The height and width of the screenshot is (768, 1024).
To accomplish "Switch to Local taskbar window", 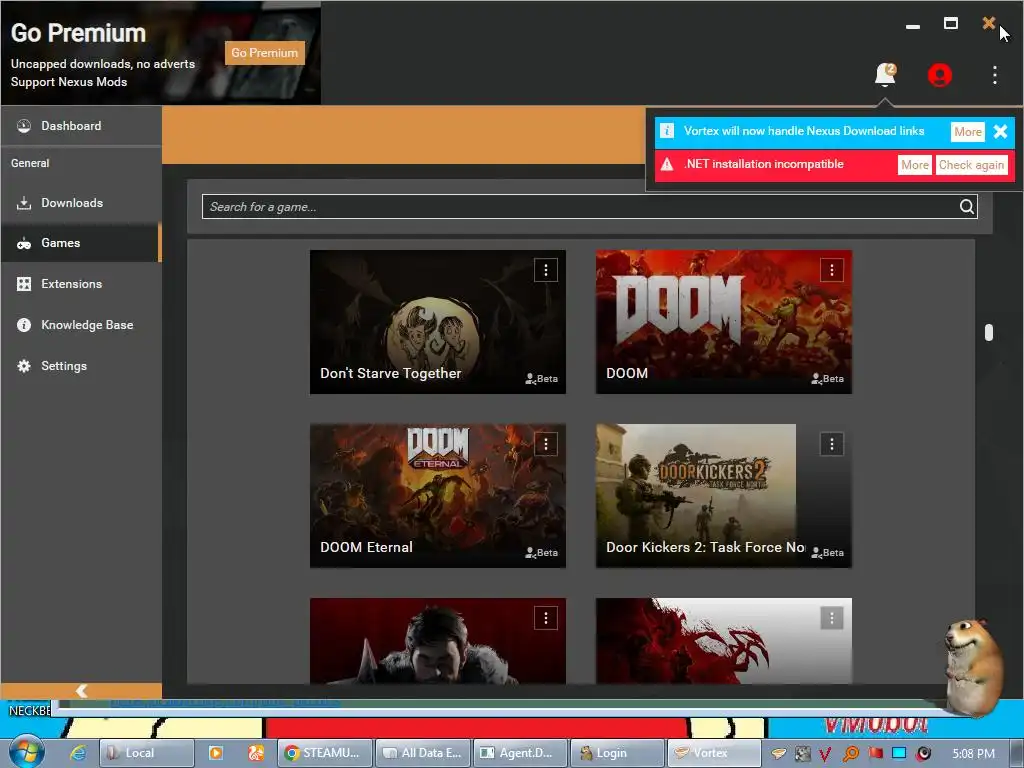I will pos(146,753).
